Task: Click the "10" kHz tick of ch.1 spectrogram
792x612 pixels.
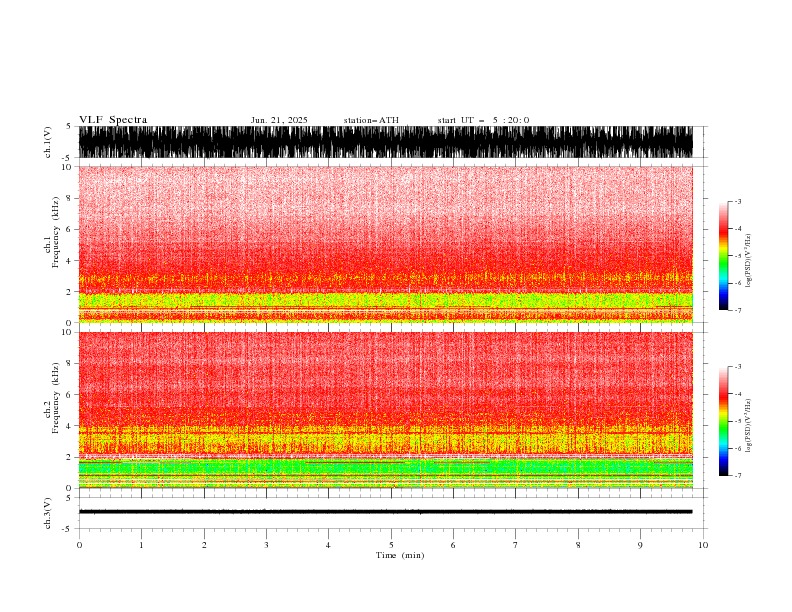Action: click(67, 167)
